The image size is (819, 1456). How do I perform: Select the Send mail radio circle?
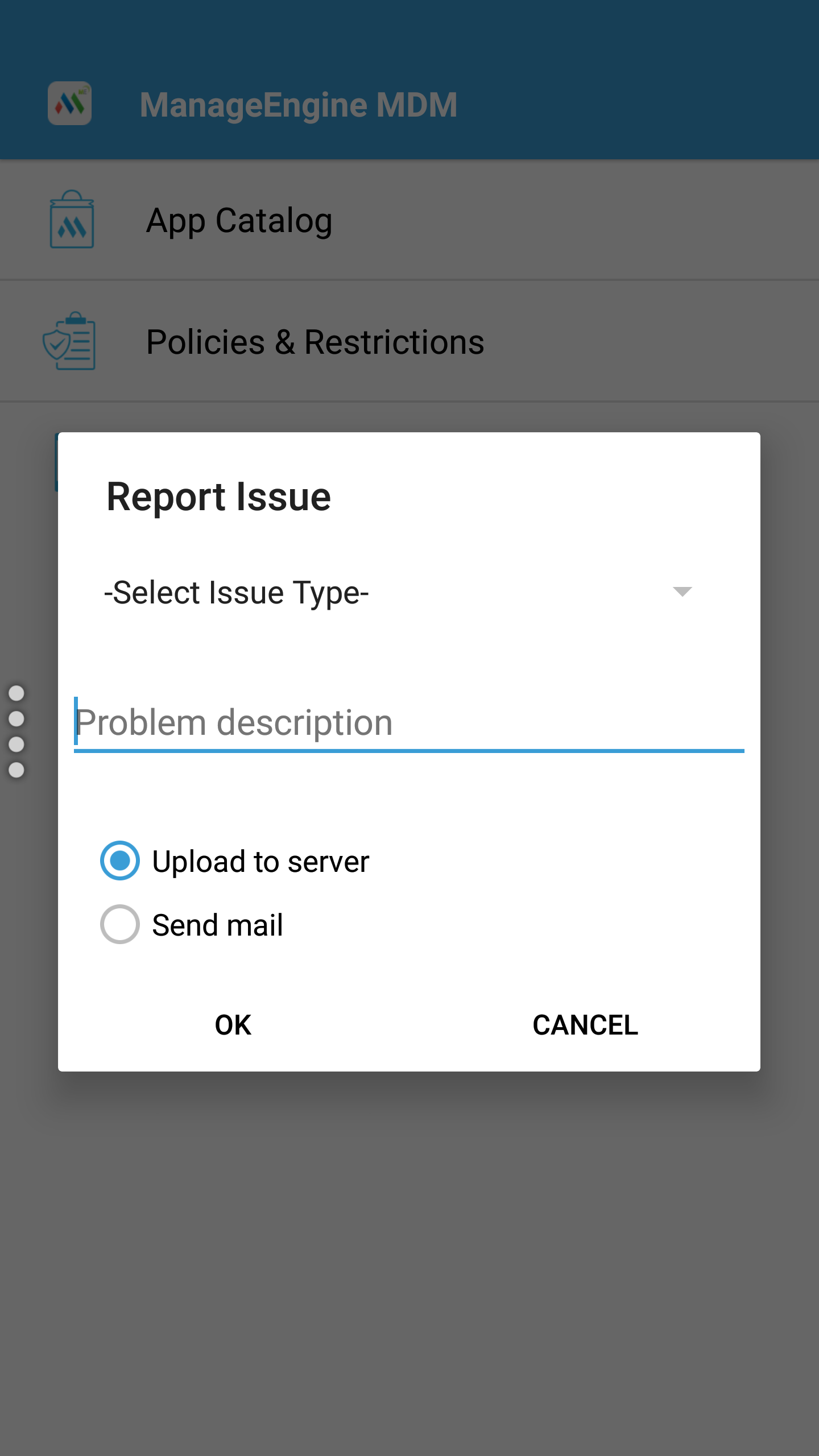pos(119,924)
